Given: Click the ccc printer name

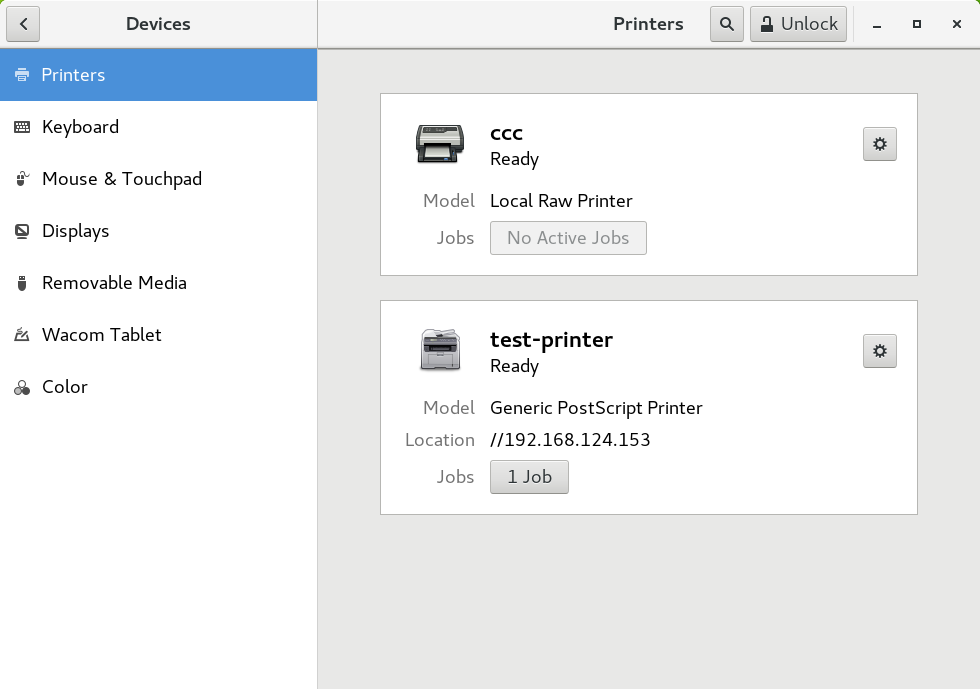Looking at the screenshot, I should [x=506, y=133].
